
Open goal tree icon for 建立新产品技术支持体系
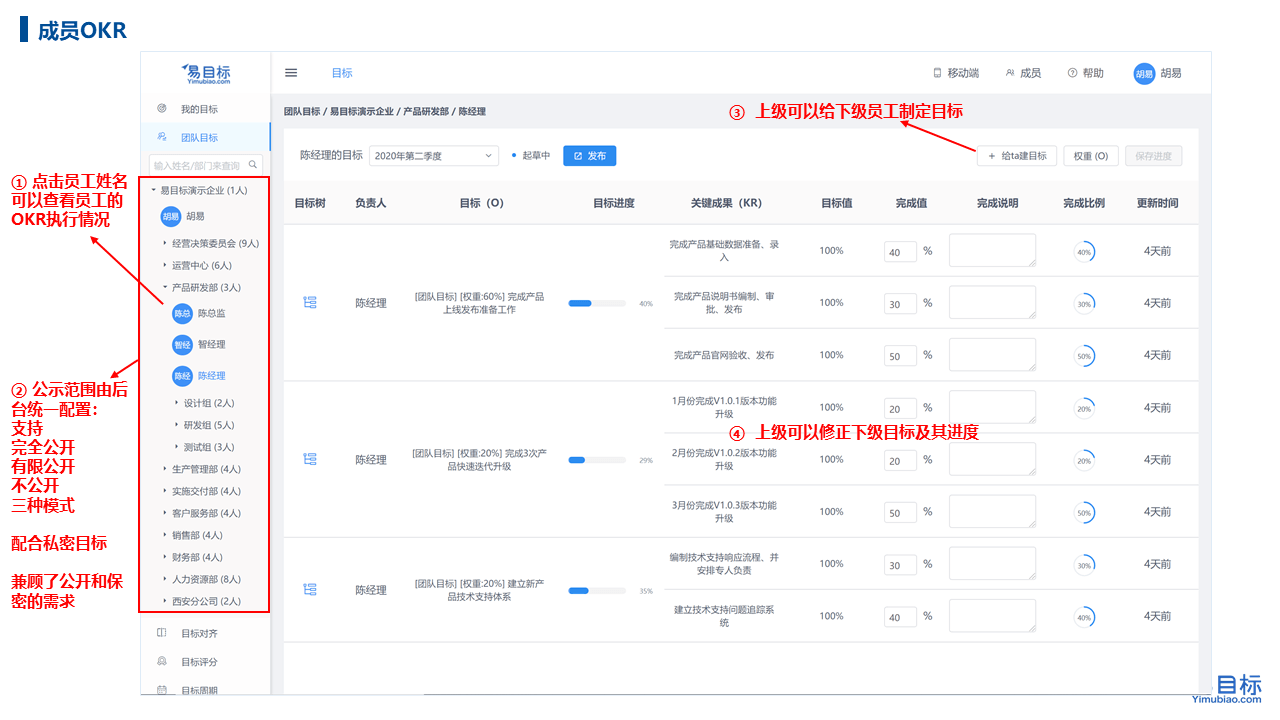(x=309, y=590)
